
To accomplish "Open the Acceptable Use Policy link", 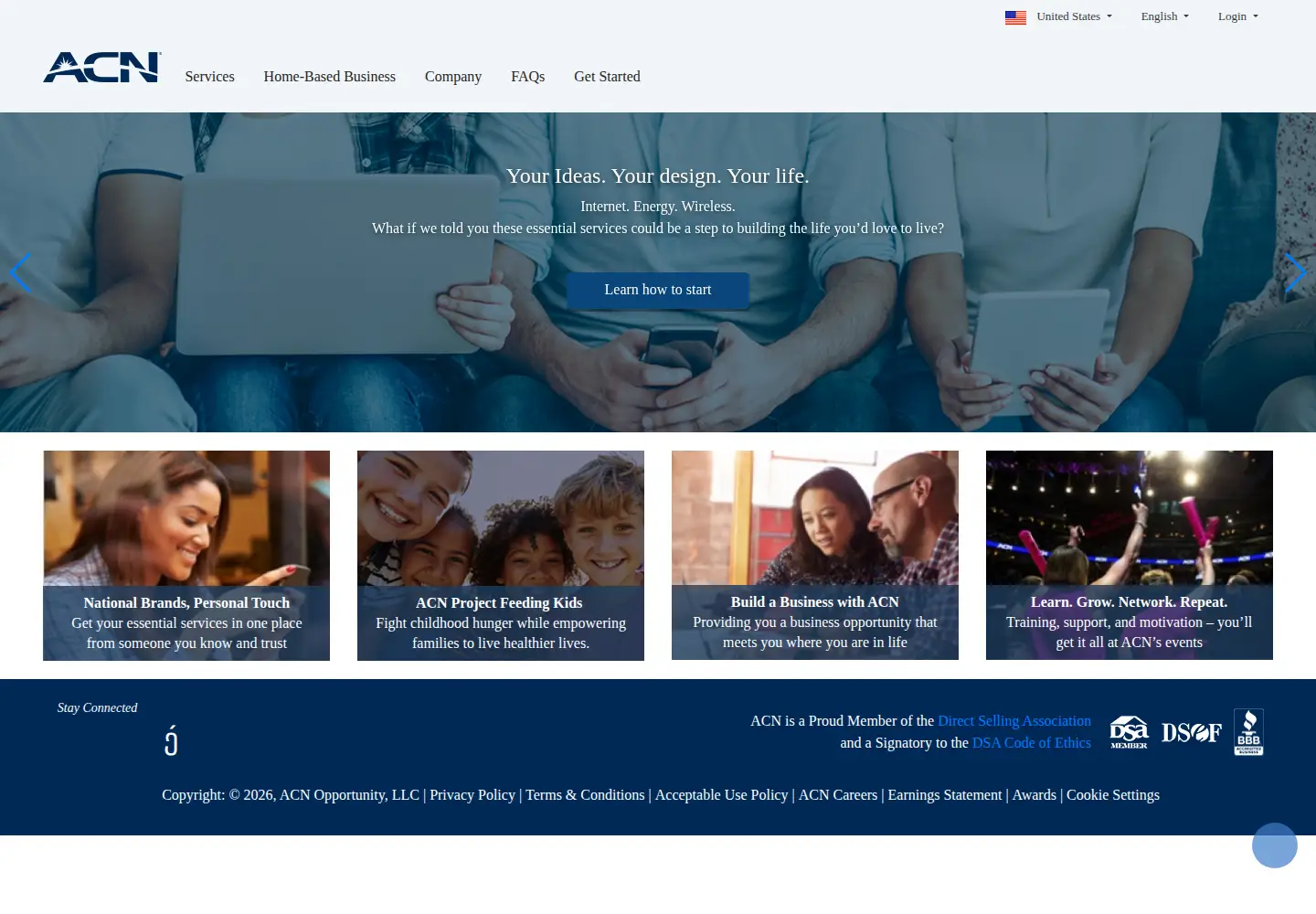I will click(x=722, y=795).
